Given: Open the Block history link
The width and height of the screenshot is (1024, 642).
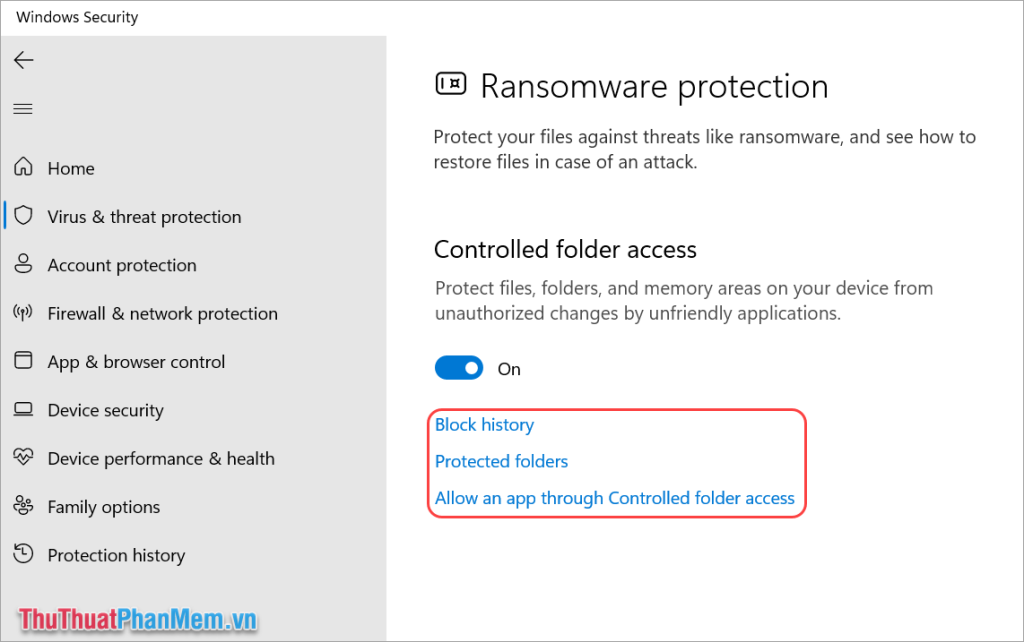Looking at the screenshot, I should pyautogui.click(x=484, y=425).
